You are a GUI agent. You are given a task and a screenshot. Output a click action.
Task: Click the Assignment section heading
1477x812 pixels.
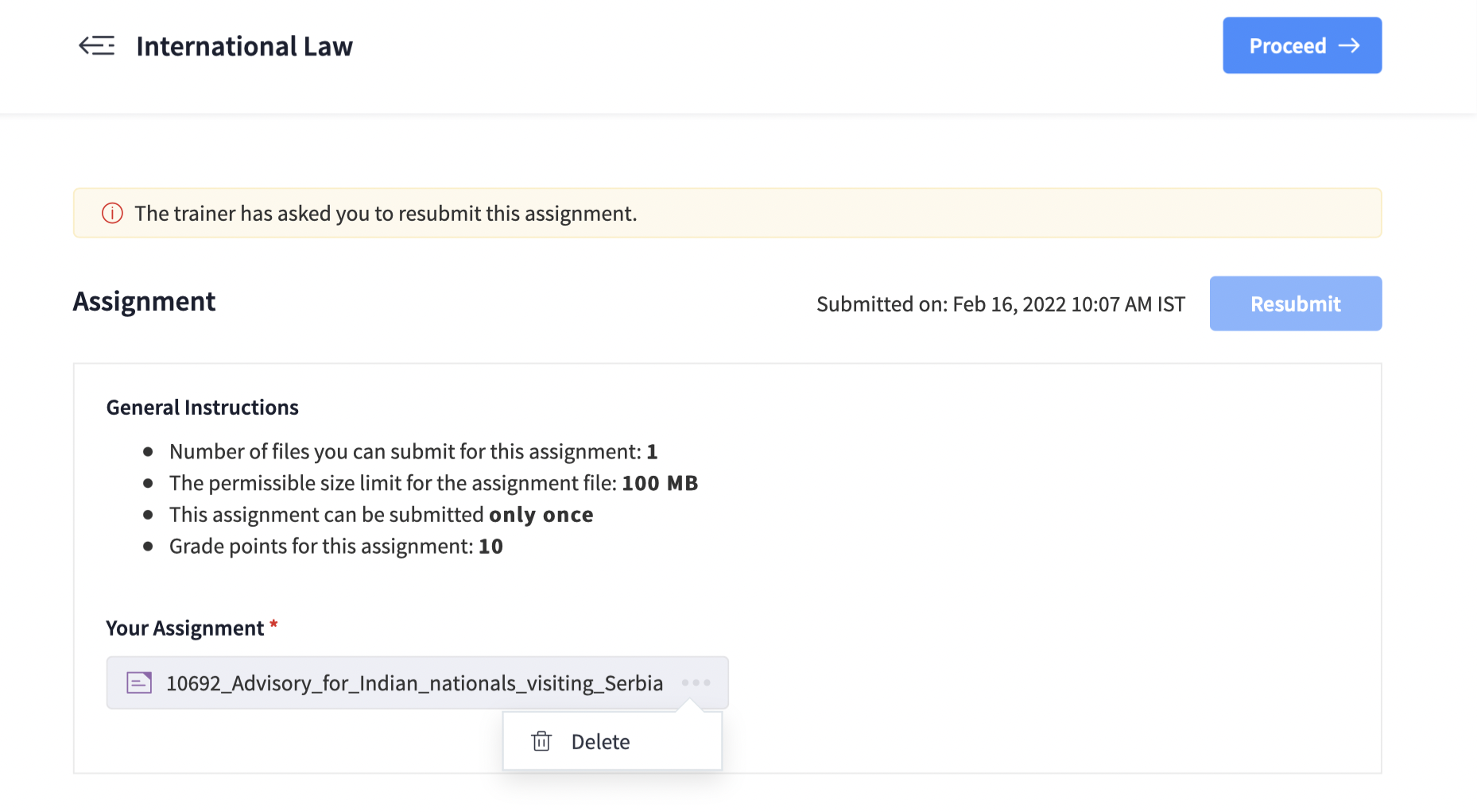[x=144, y=302]
